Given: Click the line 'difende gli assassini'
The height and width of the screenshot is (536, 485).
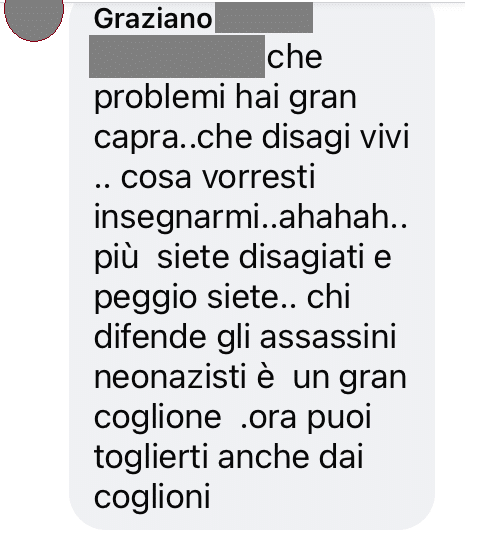Looking at the screenshot, I should tap(245, 337).
